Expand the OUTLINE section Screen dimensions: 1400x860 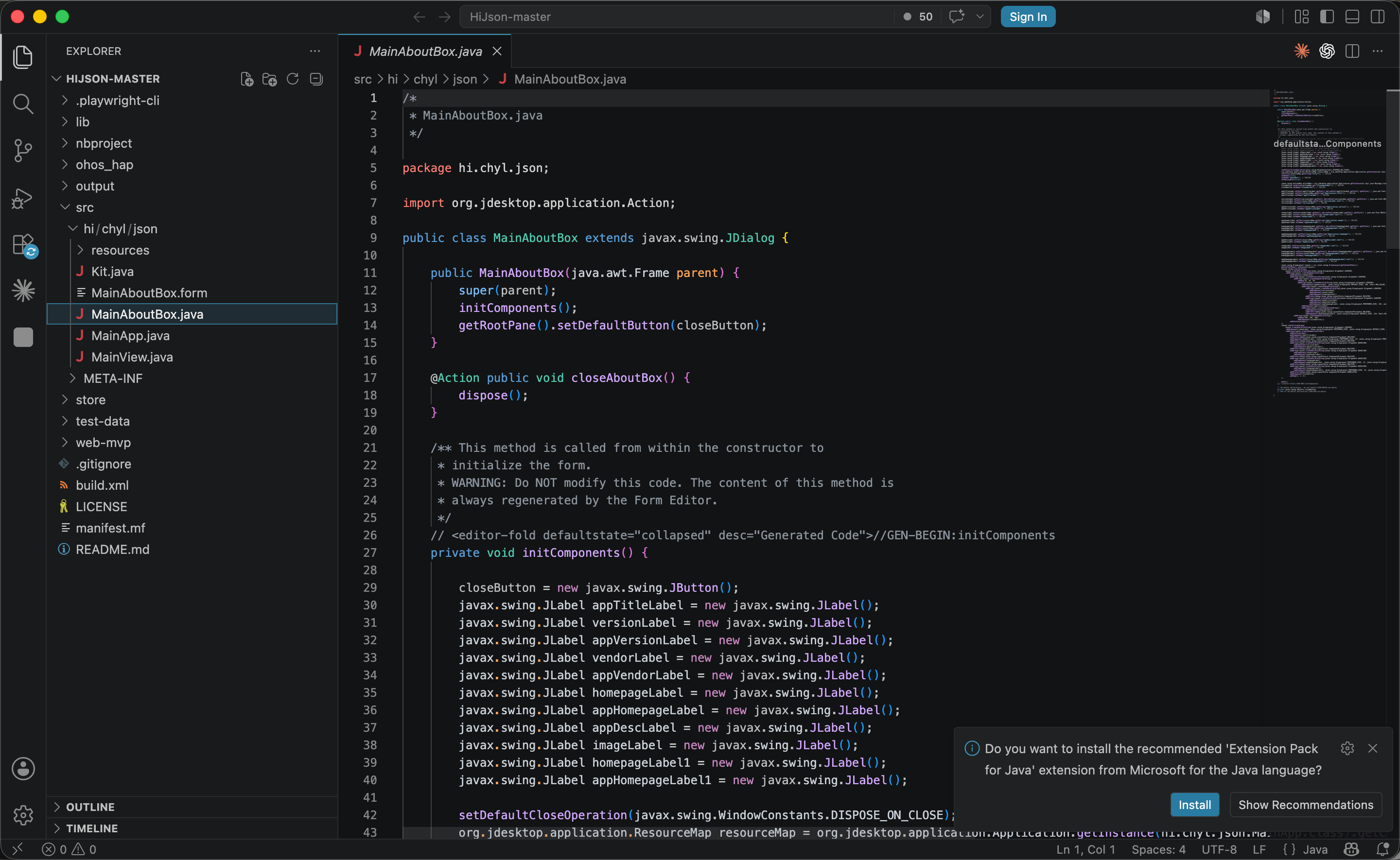[192, 807]
